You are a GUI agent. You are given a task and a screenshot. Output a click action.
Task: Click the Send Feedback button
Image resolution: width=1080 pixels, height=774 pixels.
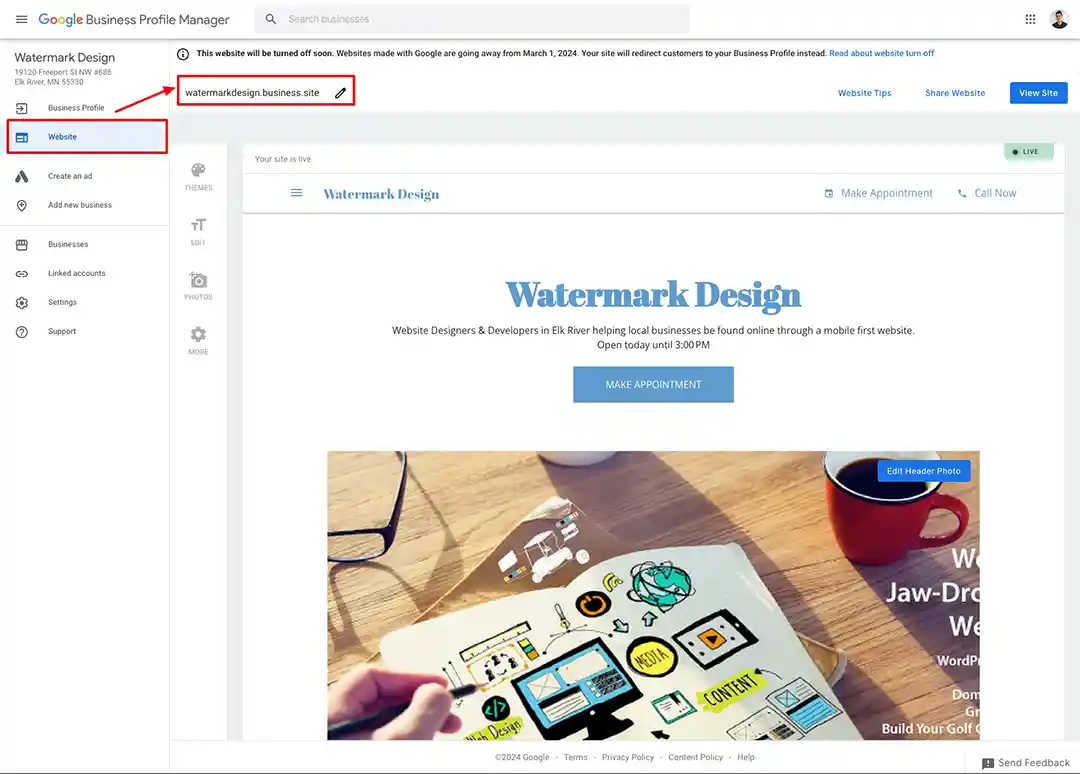coord(1025,763)
